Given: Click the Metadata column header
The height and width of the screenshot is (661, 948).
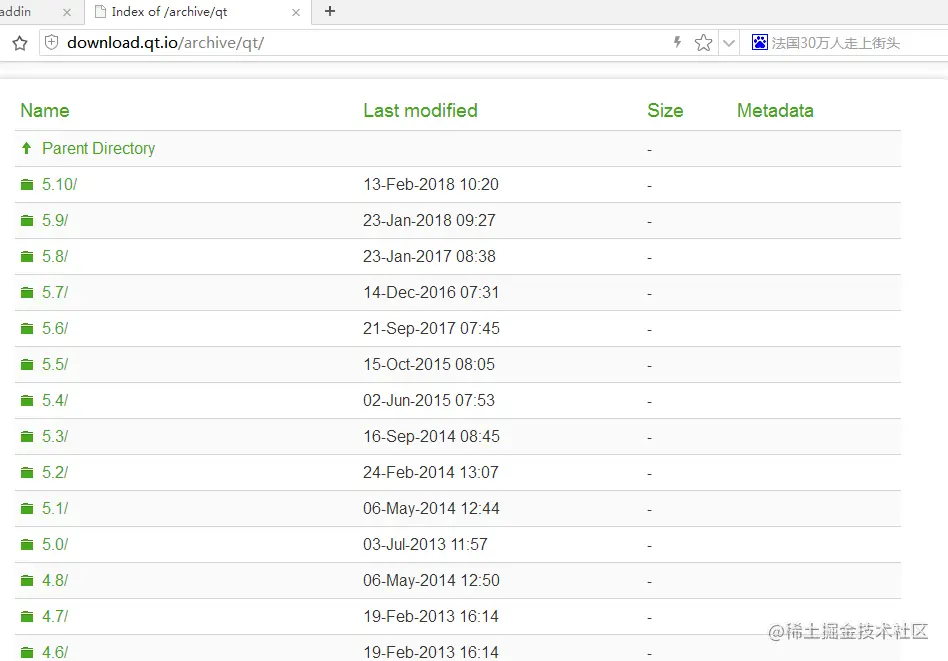Looking at the screenshot, I should [775, 111].
